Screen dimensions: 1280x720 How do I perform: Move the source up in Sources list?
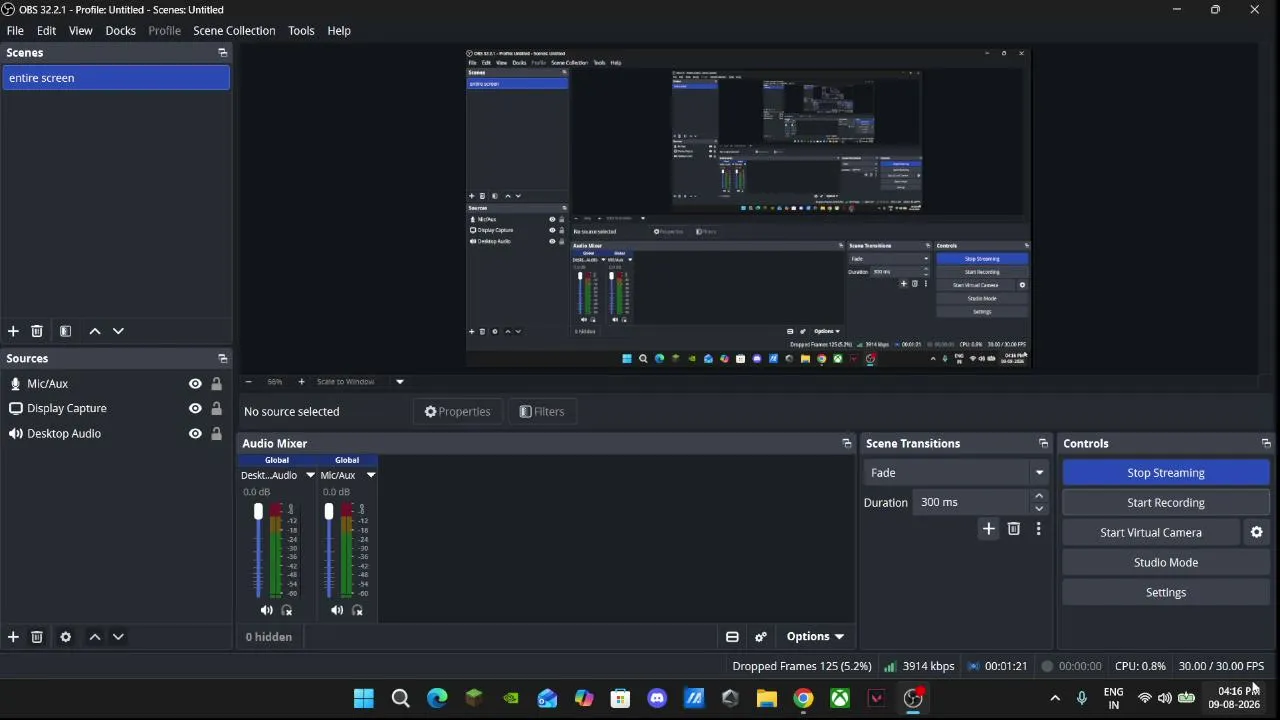click(95, 637)
